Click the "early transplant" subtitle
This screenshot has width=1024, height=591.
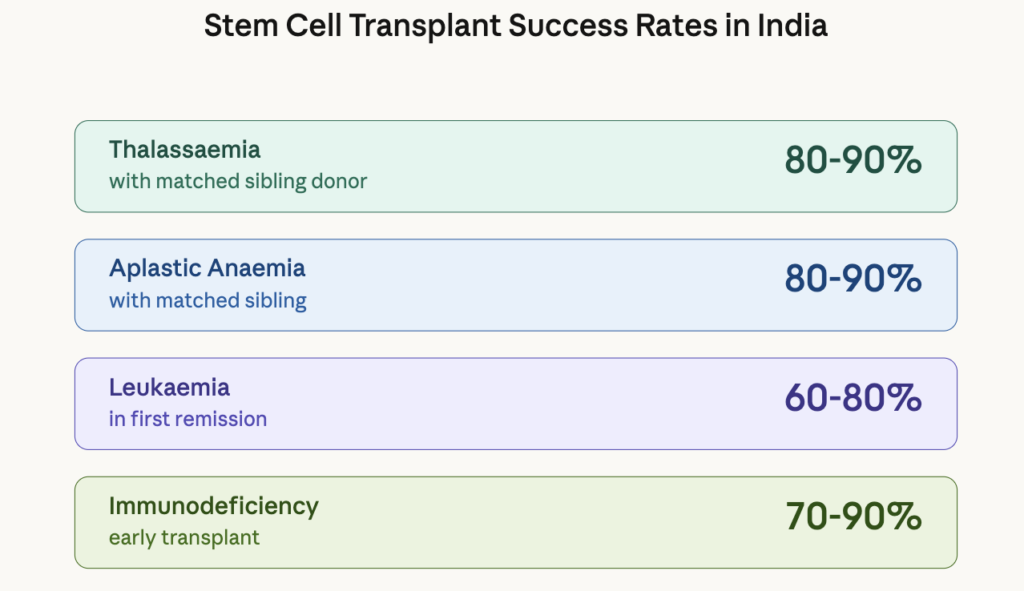click(x=184, y=538)
